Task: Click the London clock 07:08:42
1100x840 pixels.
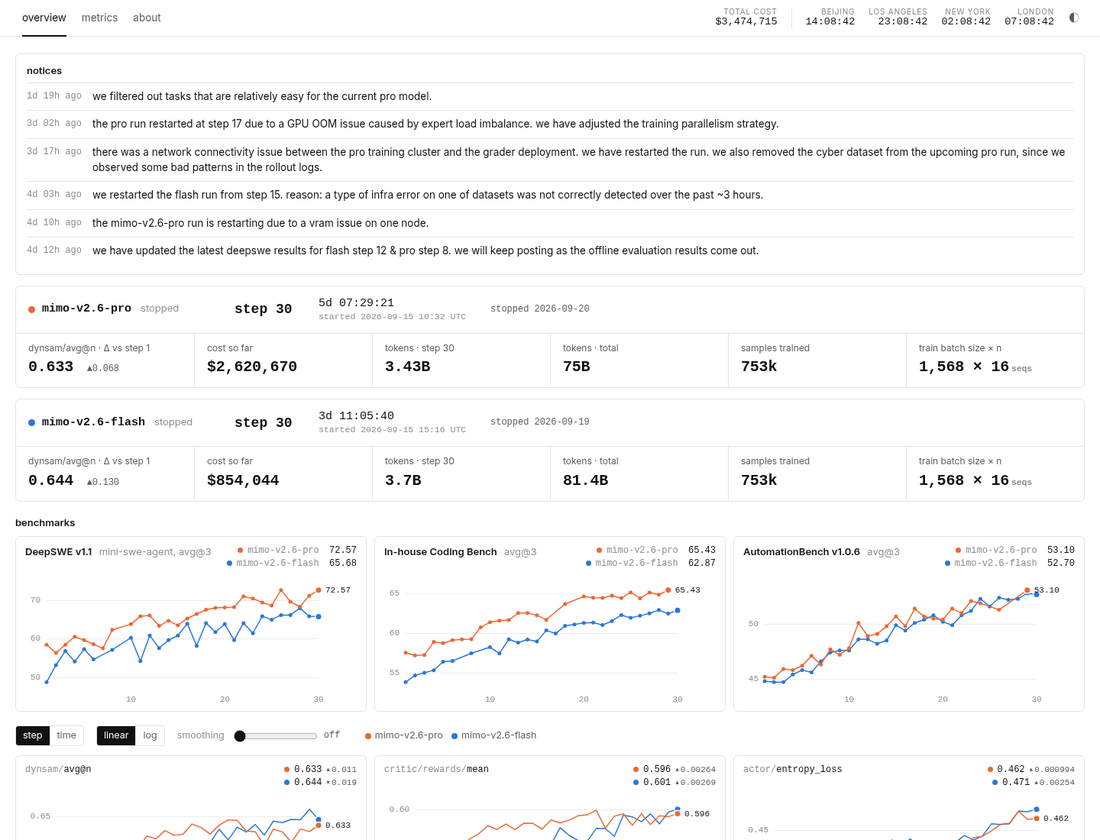Action: coord(1029,22)
